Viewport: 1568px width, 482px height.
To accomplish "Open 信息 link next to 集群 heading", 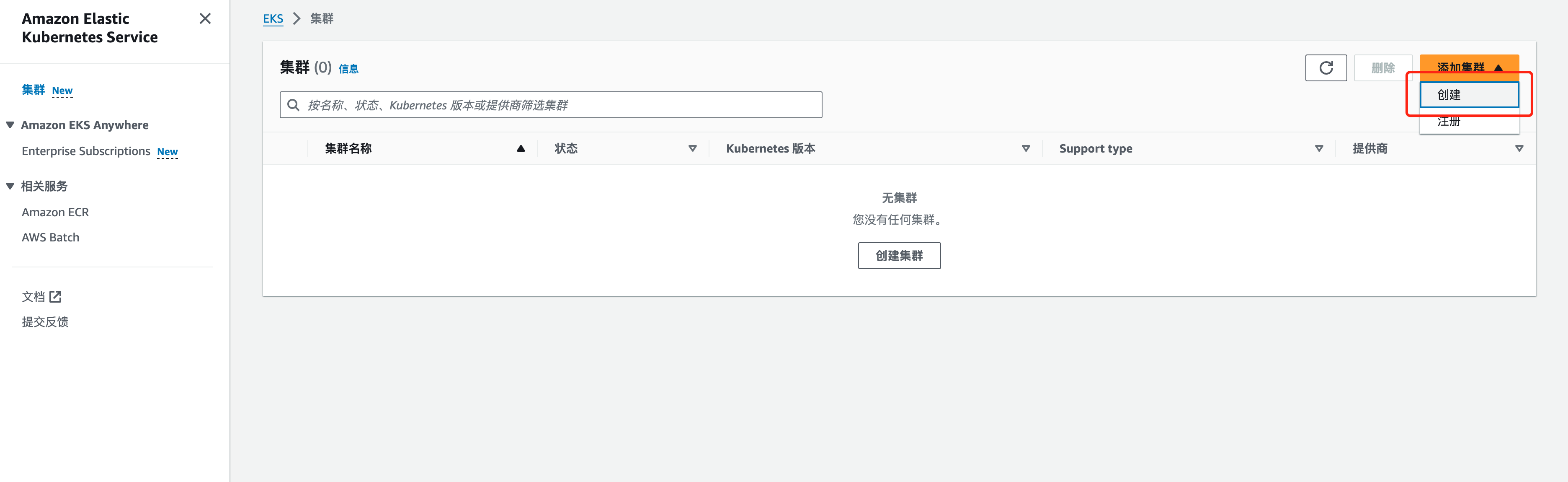I will pyautogui.click(x=348, y=69).
